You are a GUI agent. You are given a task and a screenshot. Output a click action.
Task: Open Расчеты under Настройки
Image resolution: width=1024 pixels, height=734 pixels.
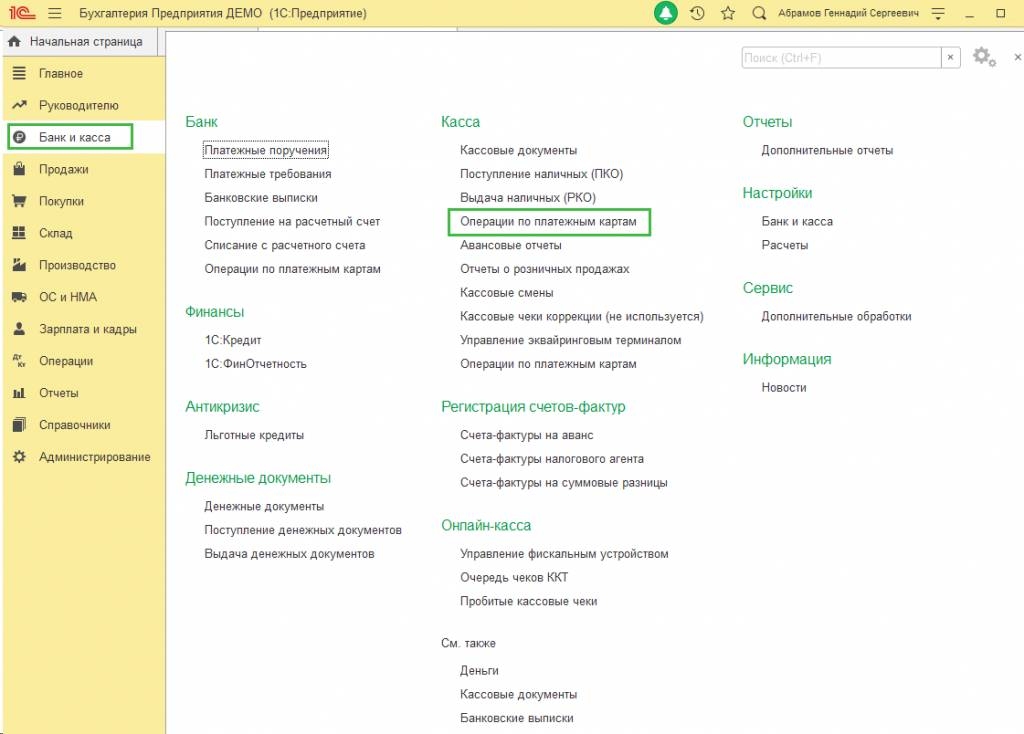[785, 245]
